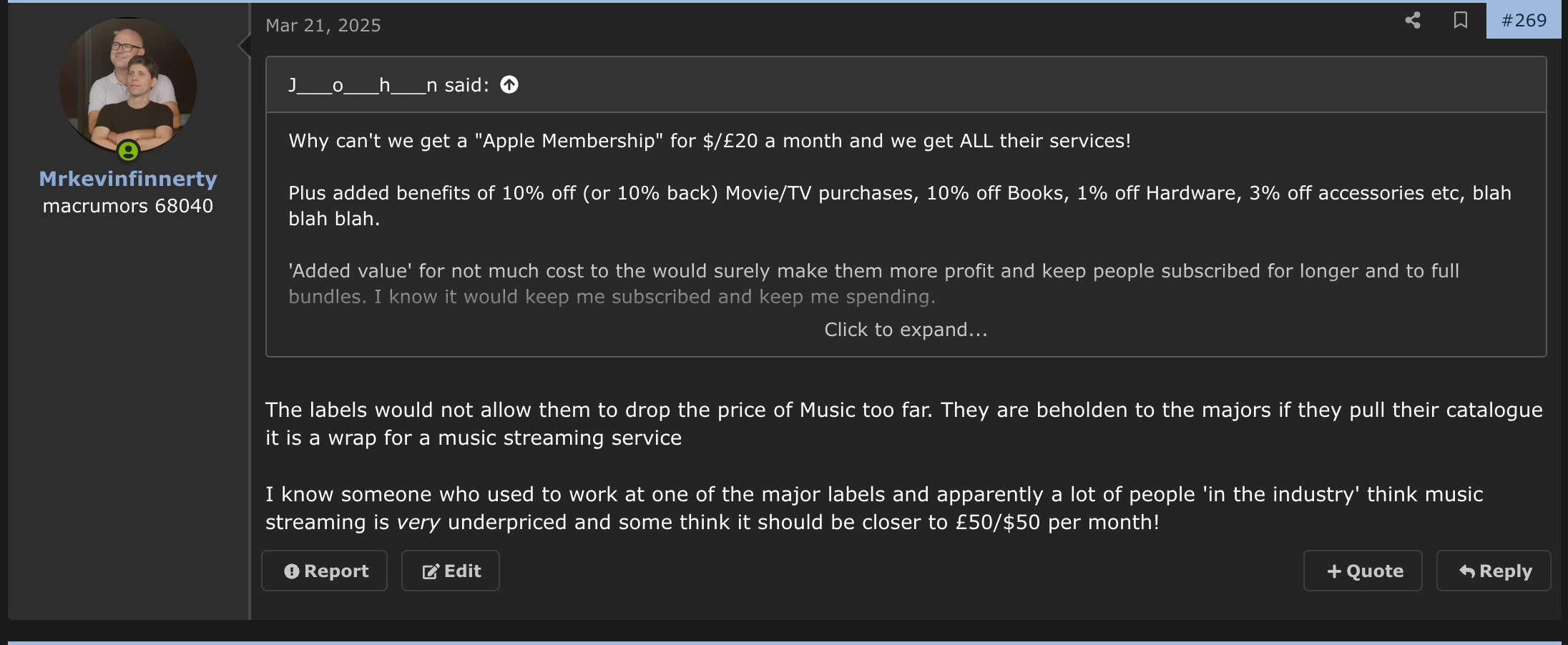Bookmark this post with the bookmark icon
The width and height of the screenshot is (1568, 645).
[1461, 20]
